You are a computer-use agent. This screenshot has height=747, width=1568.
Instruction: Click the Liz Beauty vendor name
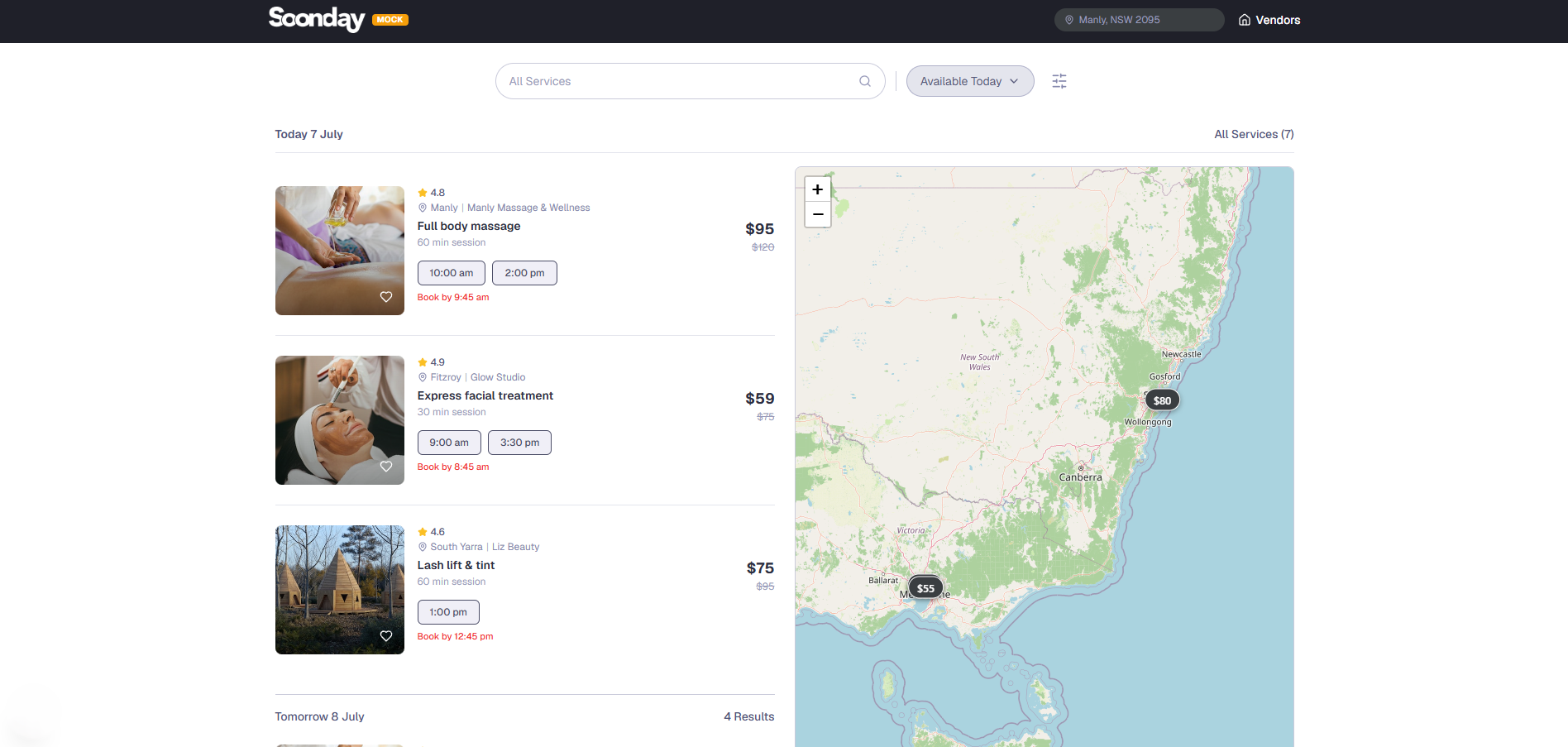click(x=515, y=547)
